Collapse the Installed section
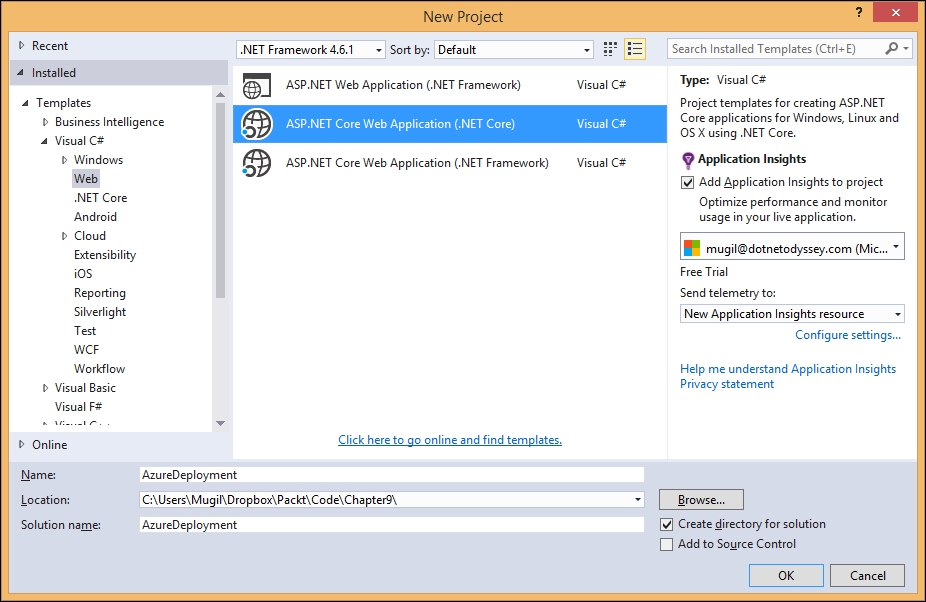 tap(21, 73)
